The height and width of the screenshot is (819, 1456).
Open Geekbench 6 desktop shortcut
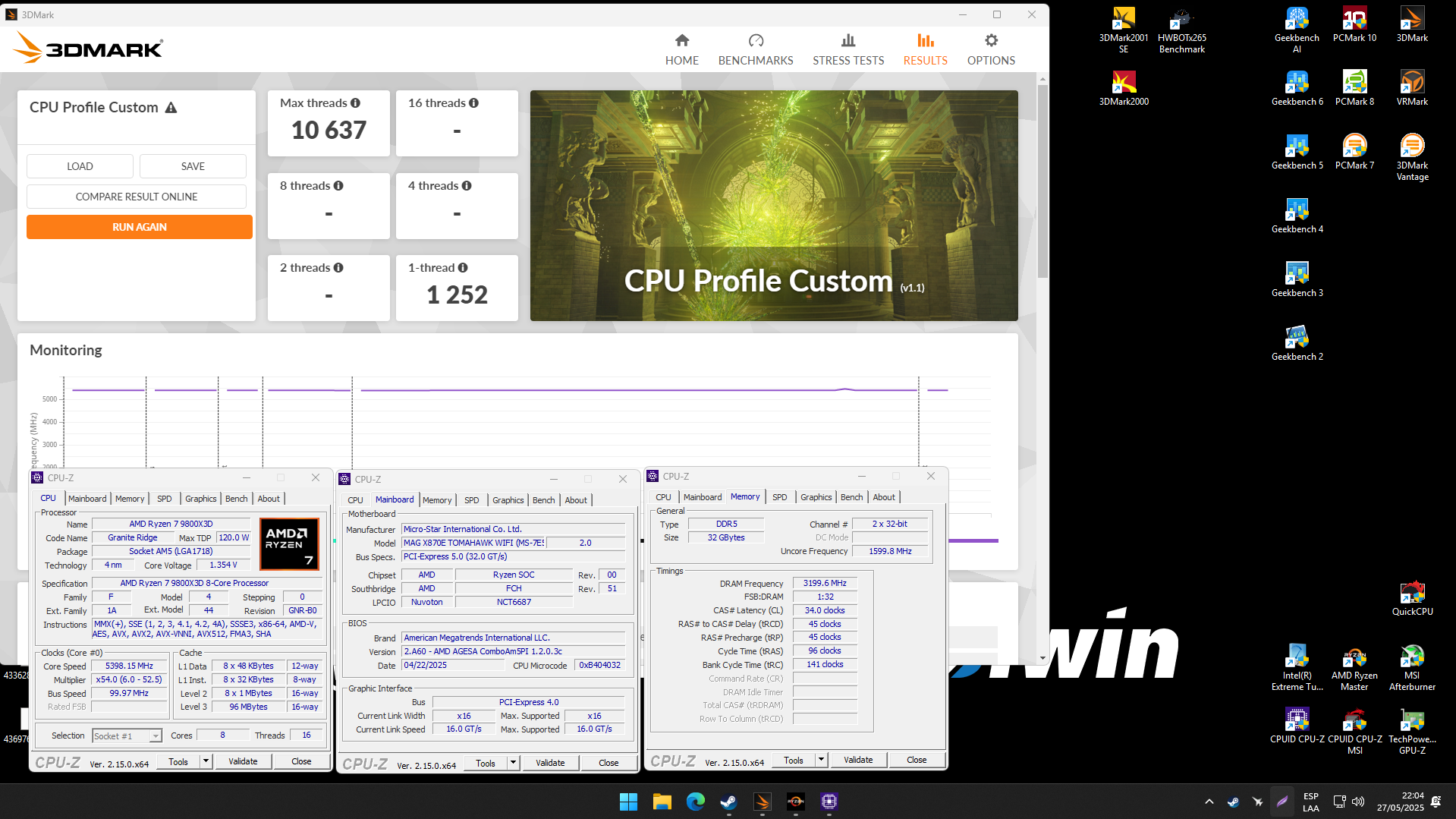(1297, 88)
